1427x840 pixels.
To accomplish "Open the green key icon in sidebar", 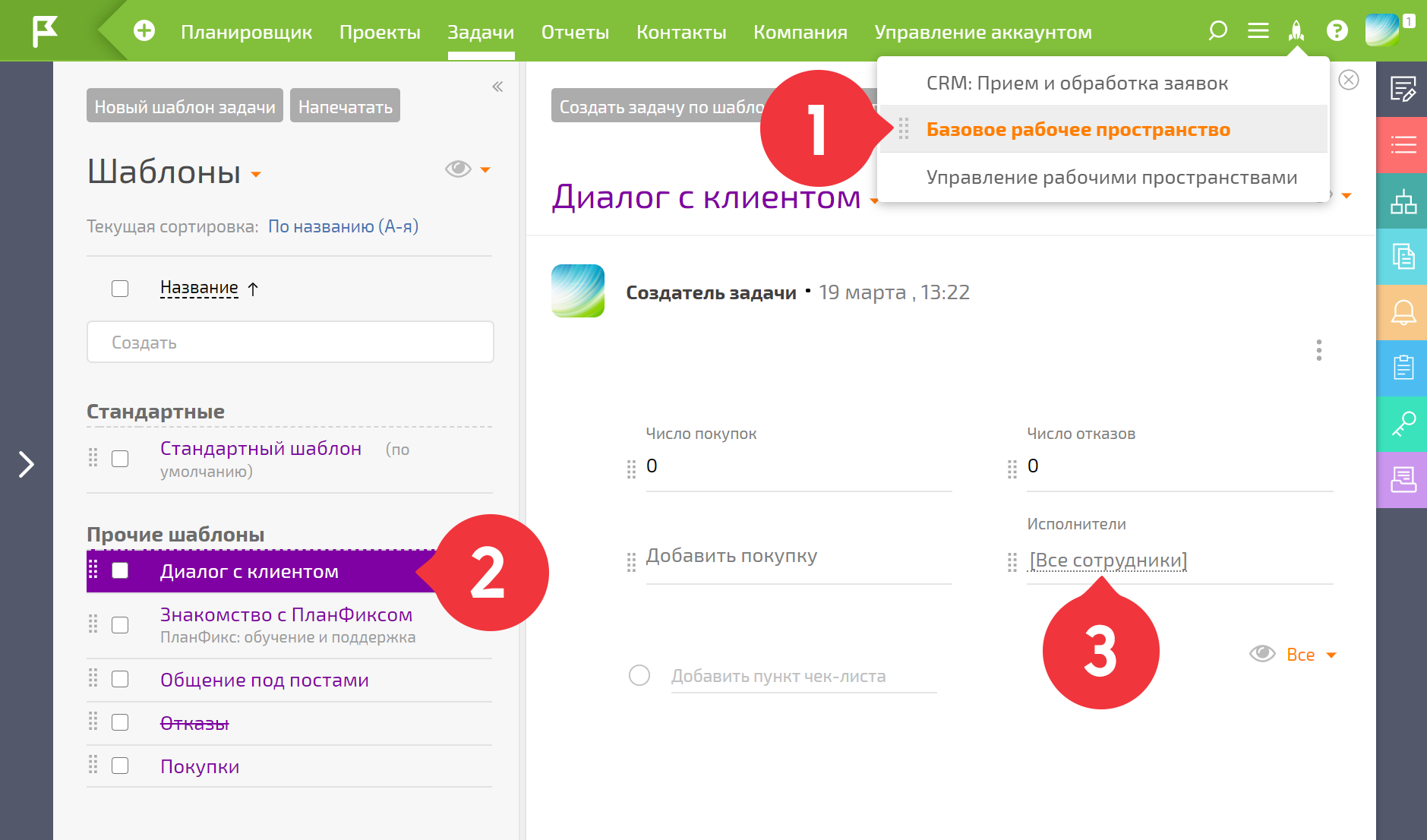I will 1403,424.
